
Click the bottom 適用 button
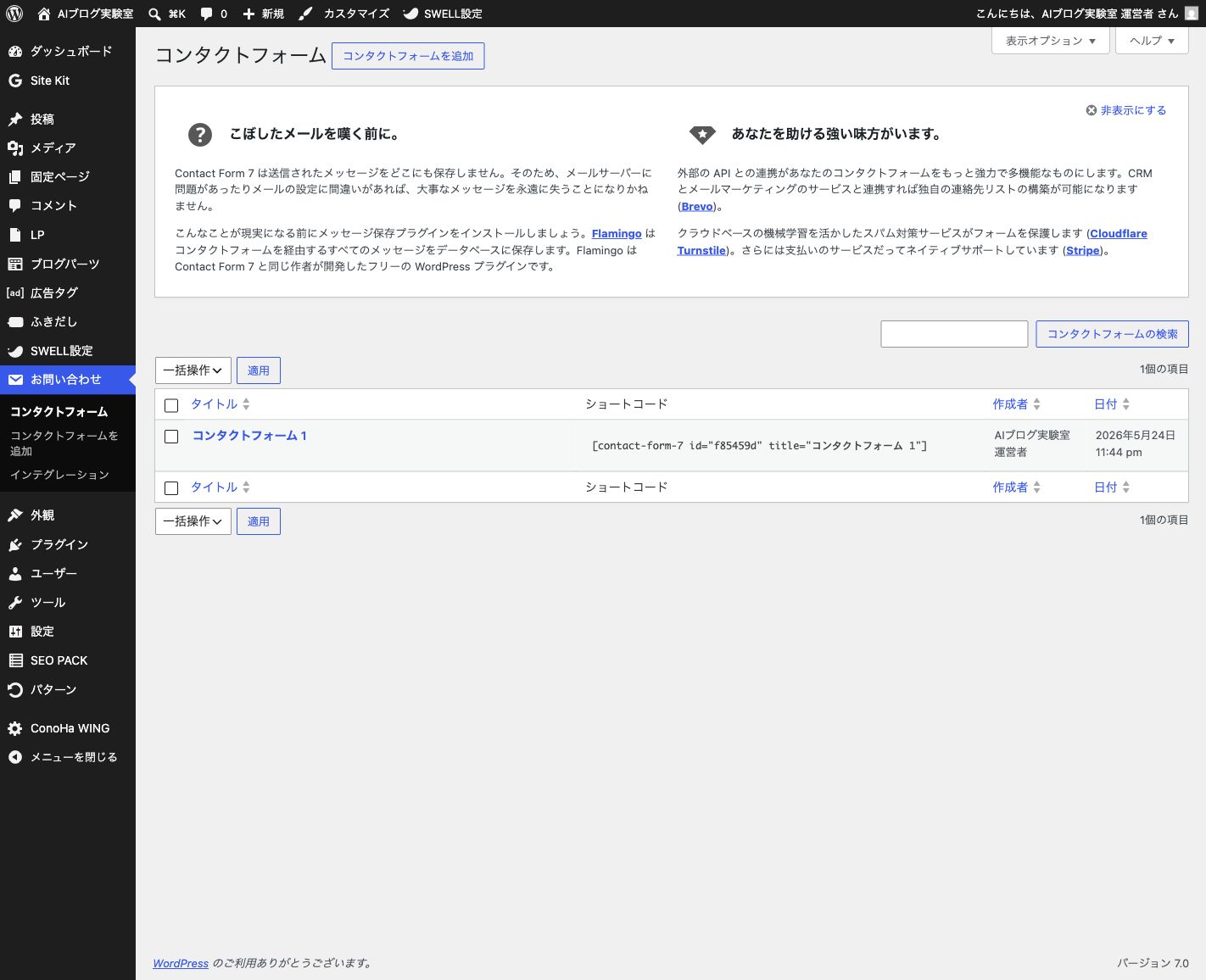[x=259, y=521]
